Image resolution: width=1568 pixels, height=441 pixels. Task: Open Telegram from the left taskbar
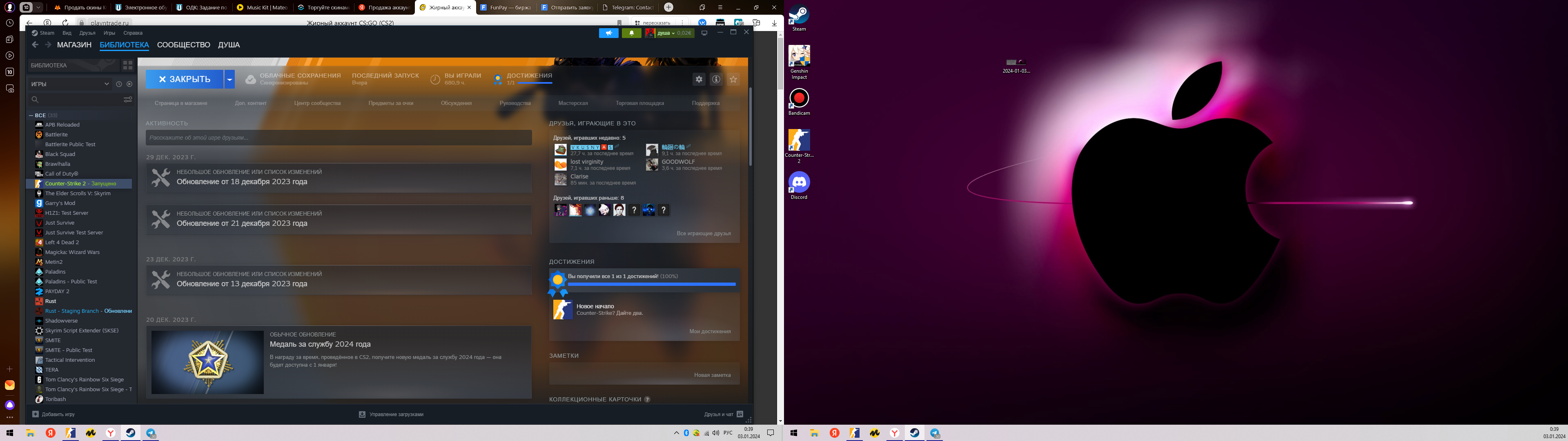[x=151, y=433]
